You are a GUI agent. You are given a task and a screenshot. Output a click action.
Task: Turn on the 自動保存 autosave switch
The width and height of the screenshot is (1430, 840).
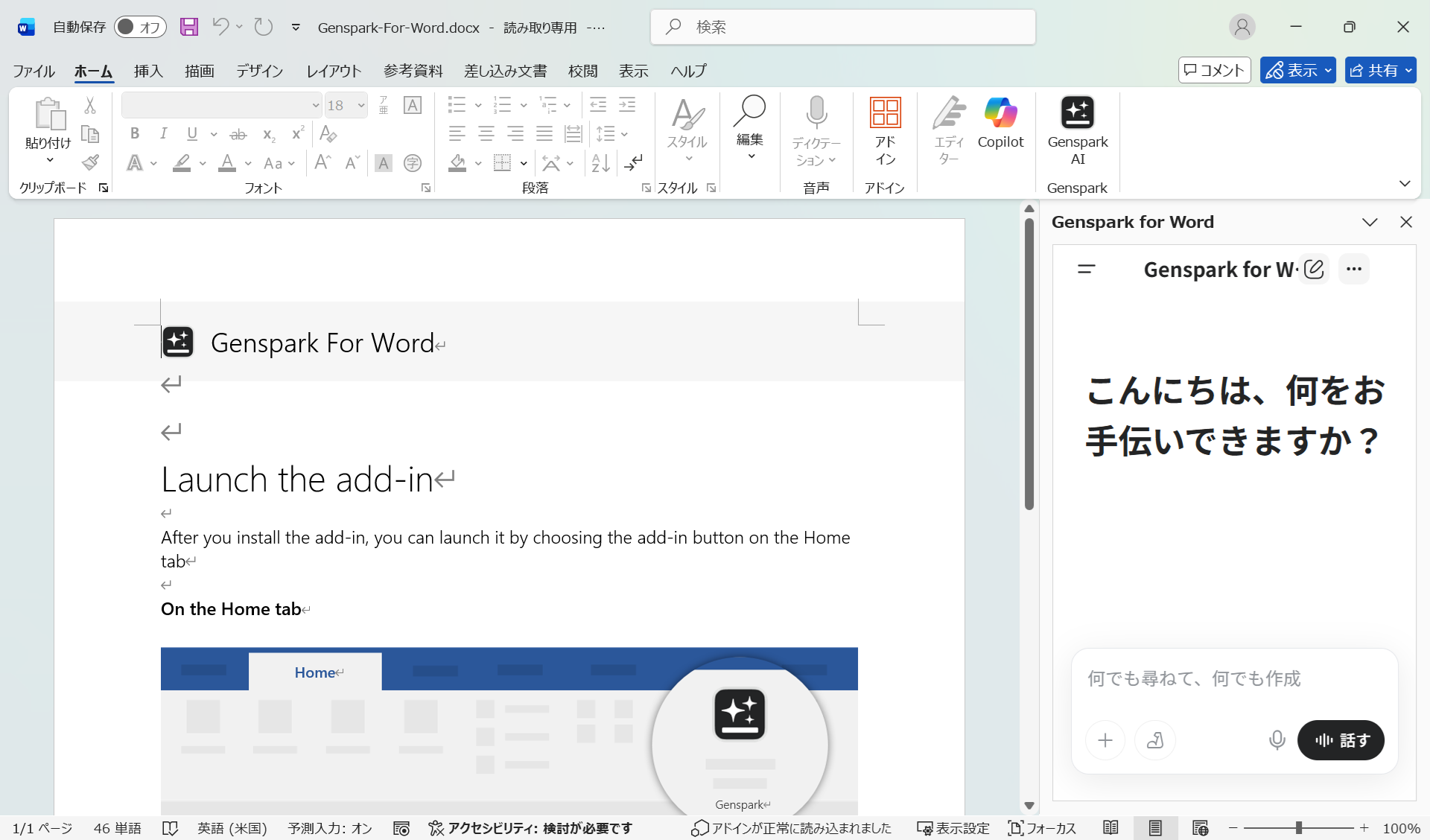coord(140,26)
